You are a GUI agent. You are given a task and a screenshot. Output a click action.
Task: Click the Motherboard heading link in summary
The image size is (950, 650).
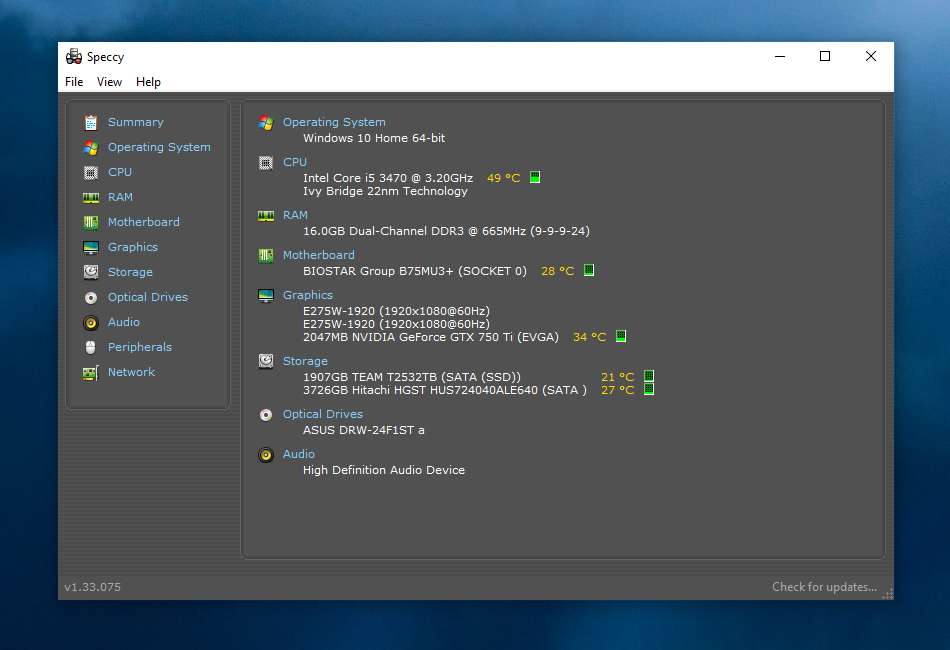point(319,255)
